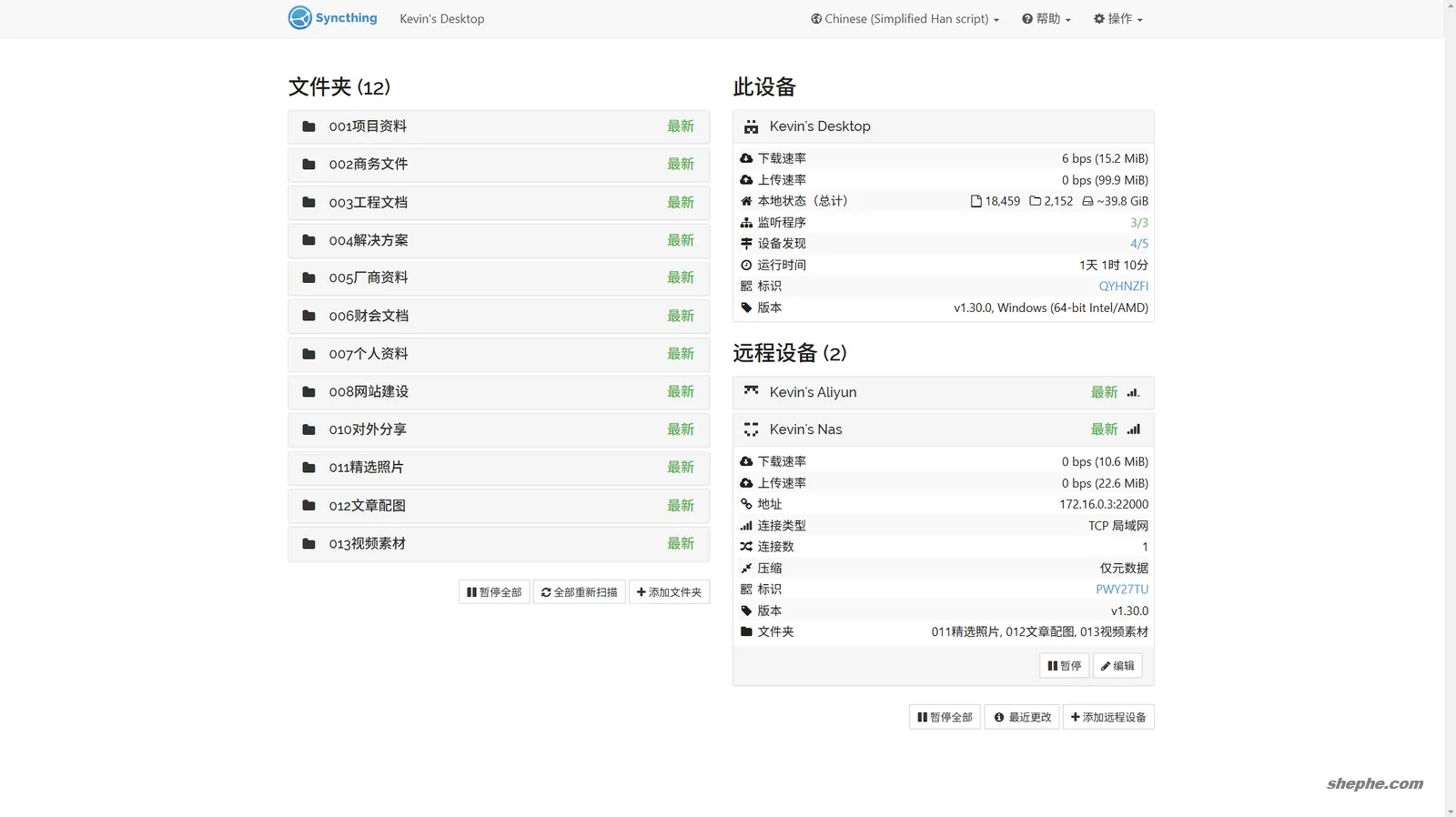Click the folder icon of 010对外分享
The height and width of the screenshot is (817, 1456).
pos(309,429)
